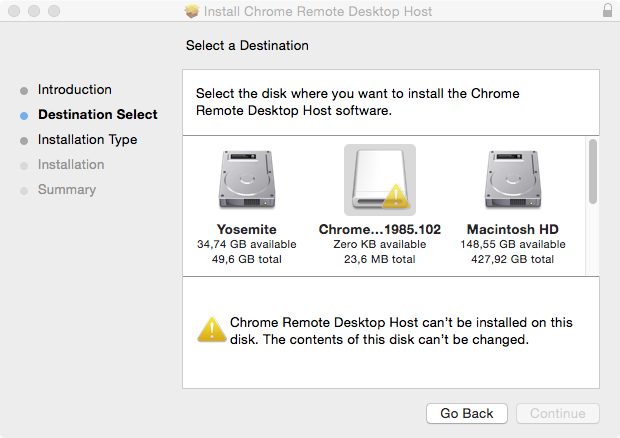The width and height of the screenshot is (620, 438).
Task: Select the Summary step in sidebar
Action: [x=67, y=190]
